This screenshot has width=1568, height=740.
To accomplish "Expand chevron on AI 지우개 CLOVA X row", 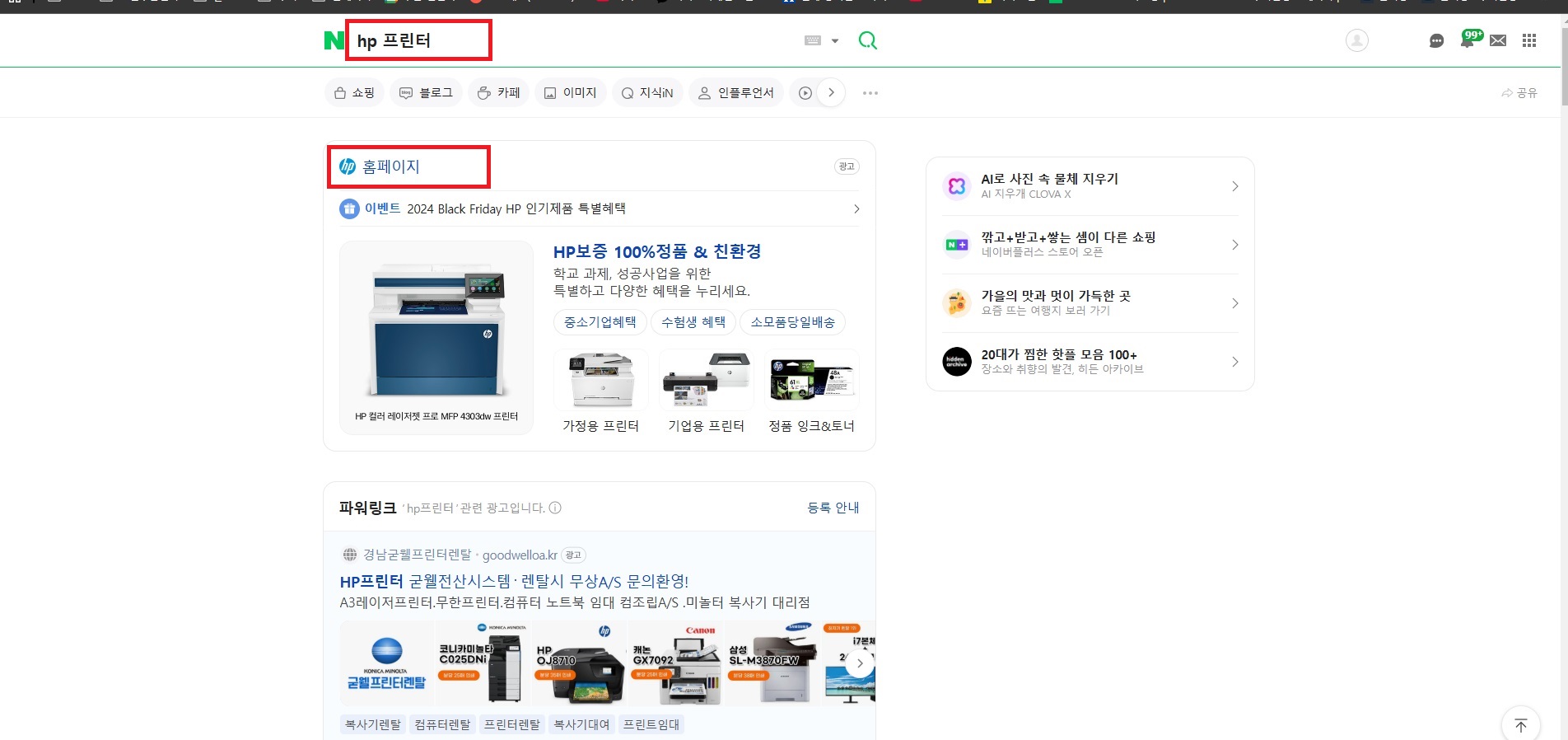I will pyautogui.click(x=1234, y=186).
